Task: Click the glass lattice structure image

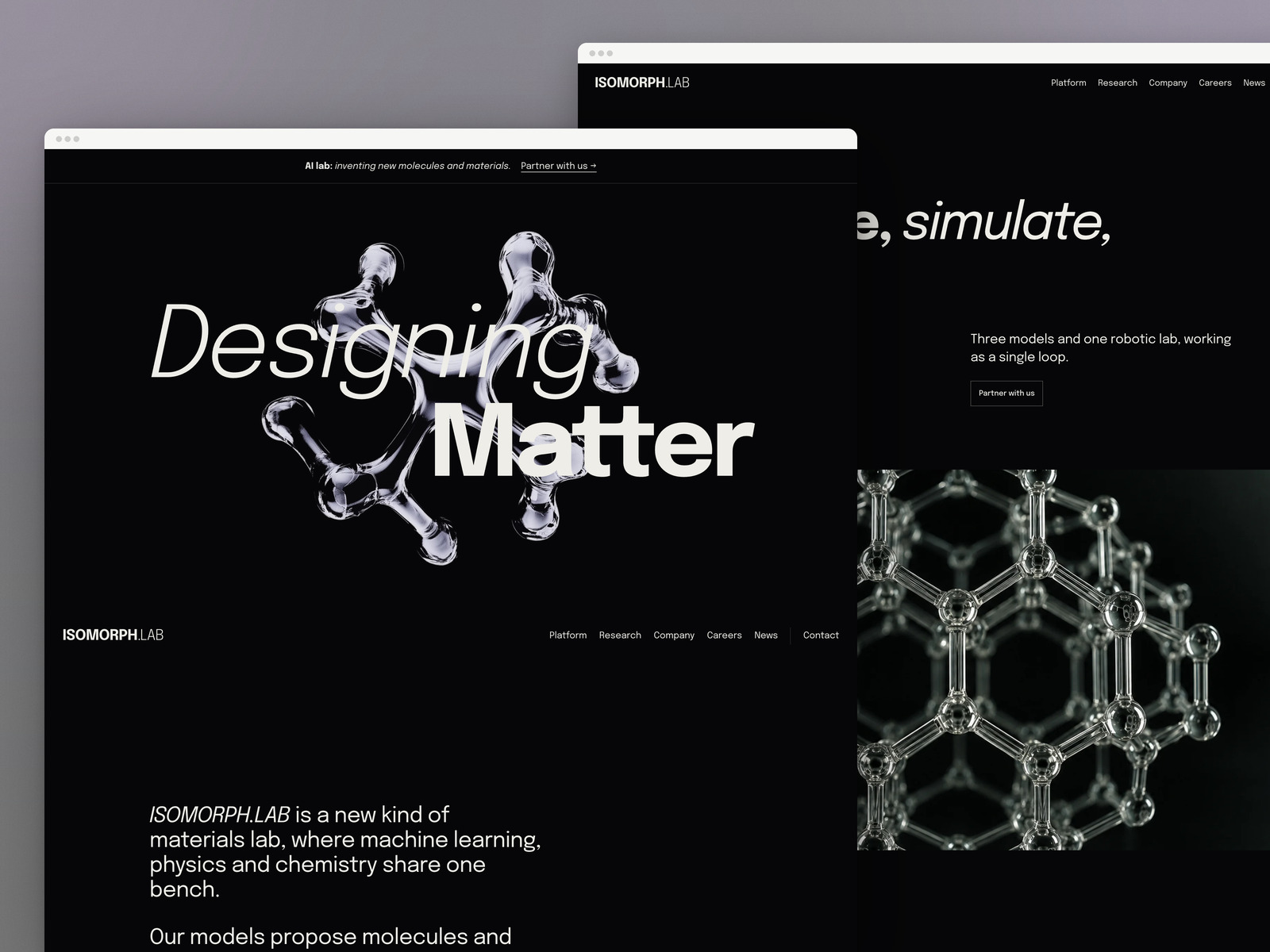Action: pos(1064,660)
